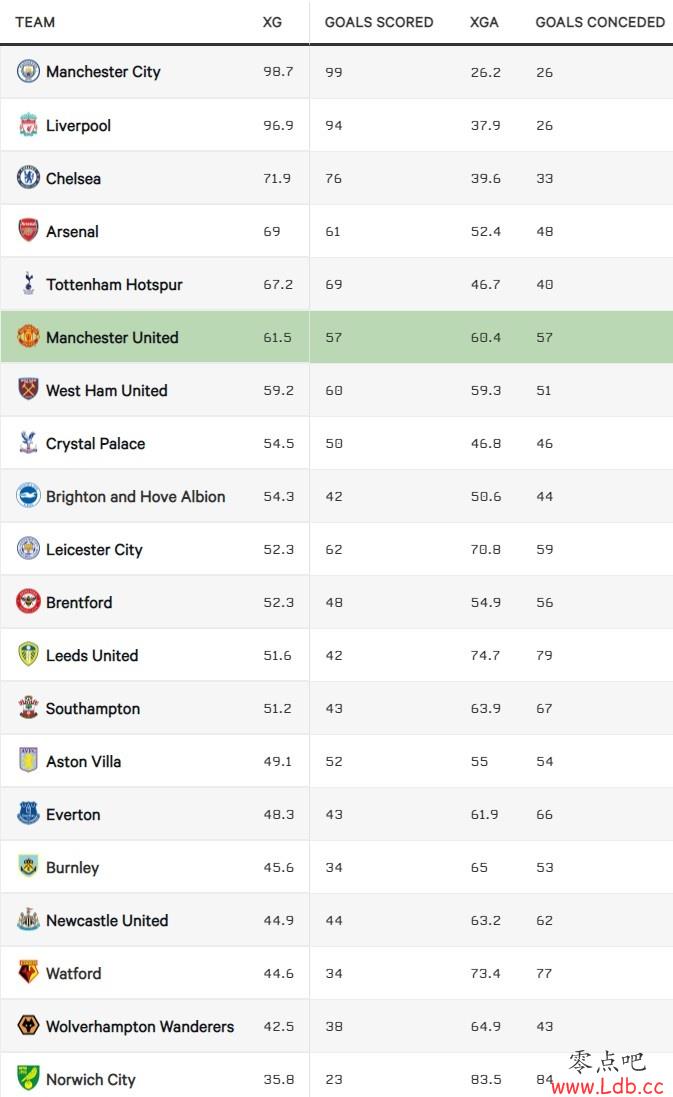The width and height of the screenshot is (673, 1097).
Task: Click the Arsenal club crest
Action: pyautogui.click(x=28, y=230)
